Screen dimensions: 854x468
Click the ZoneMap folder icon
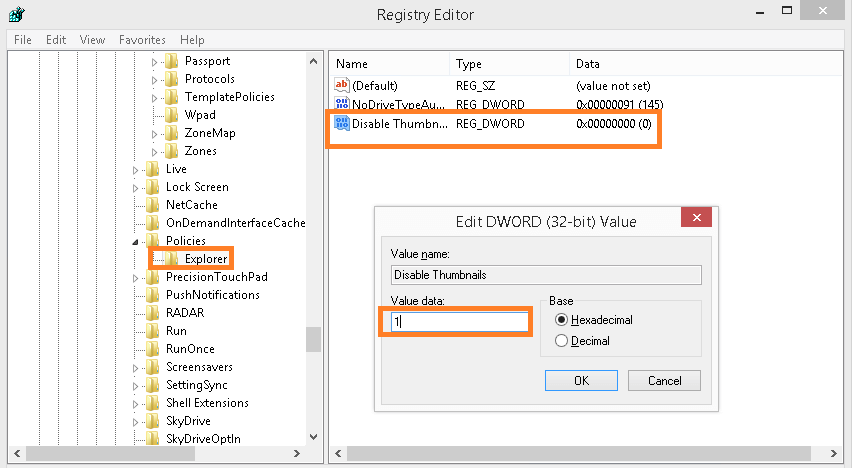(x=172, y=133)
